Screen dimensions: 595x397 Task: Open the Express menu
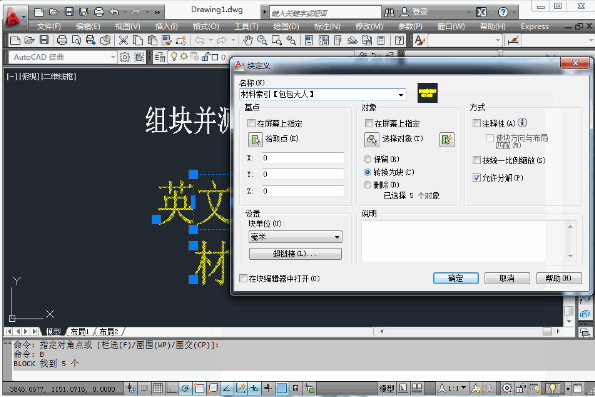click(x=535, y=27)
